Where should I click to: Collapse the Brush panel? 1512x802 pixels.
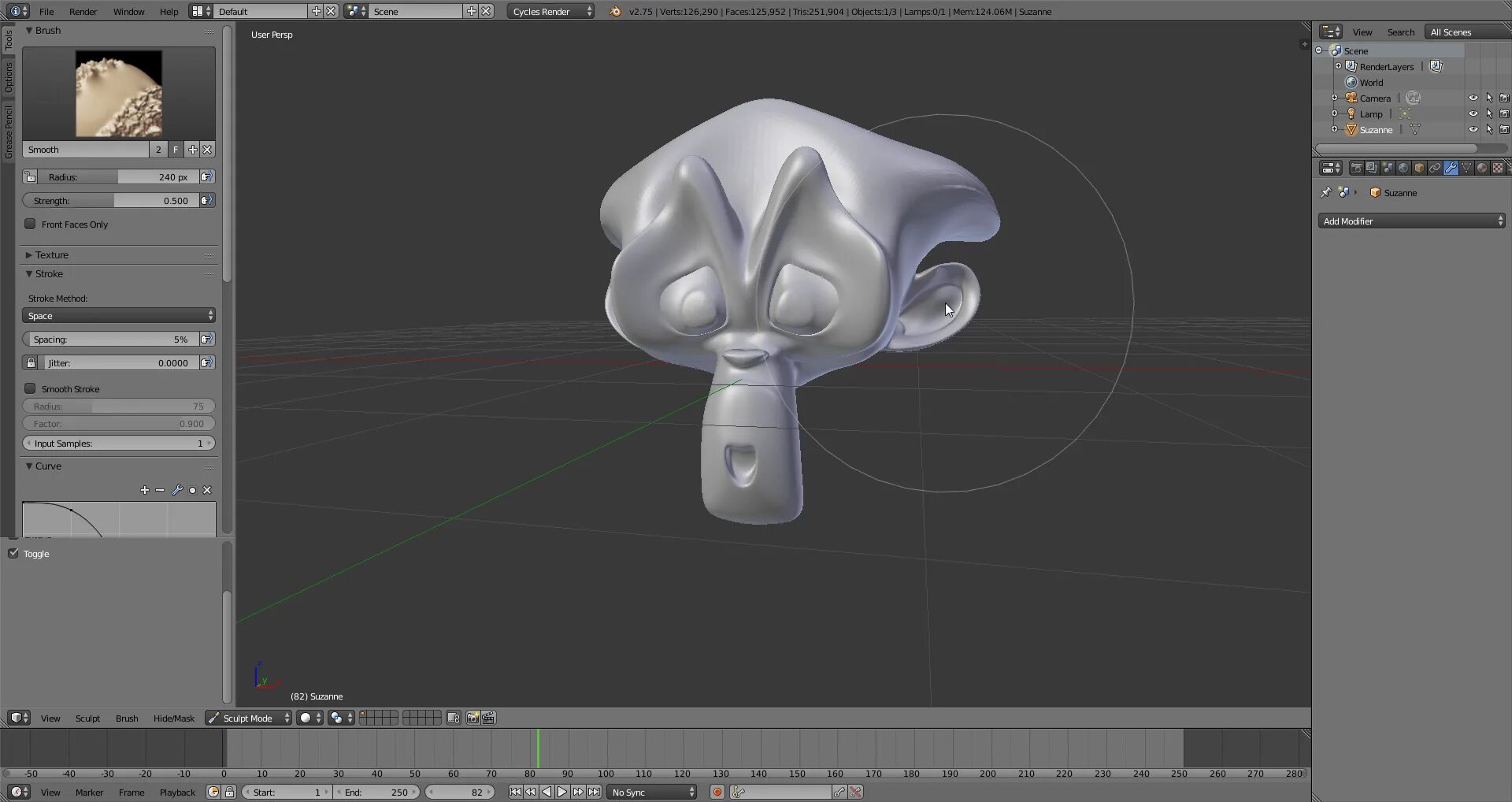click(29, 30)
